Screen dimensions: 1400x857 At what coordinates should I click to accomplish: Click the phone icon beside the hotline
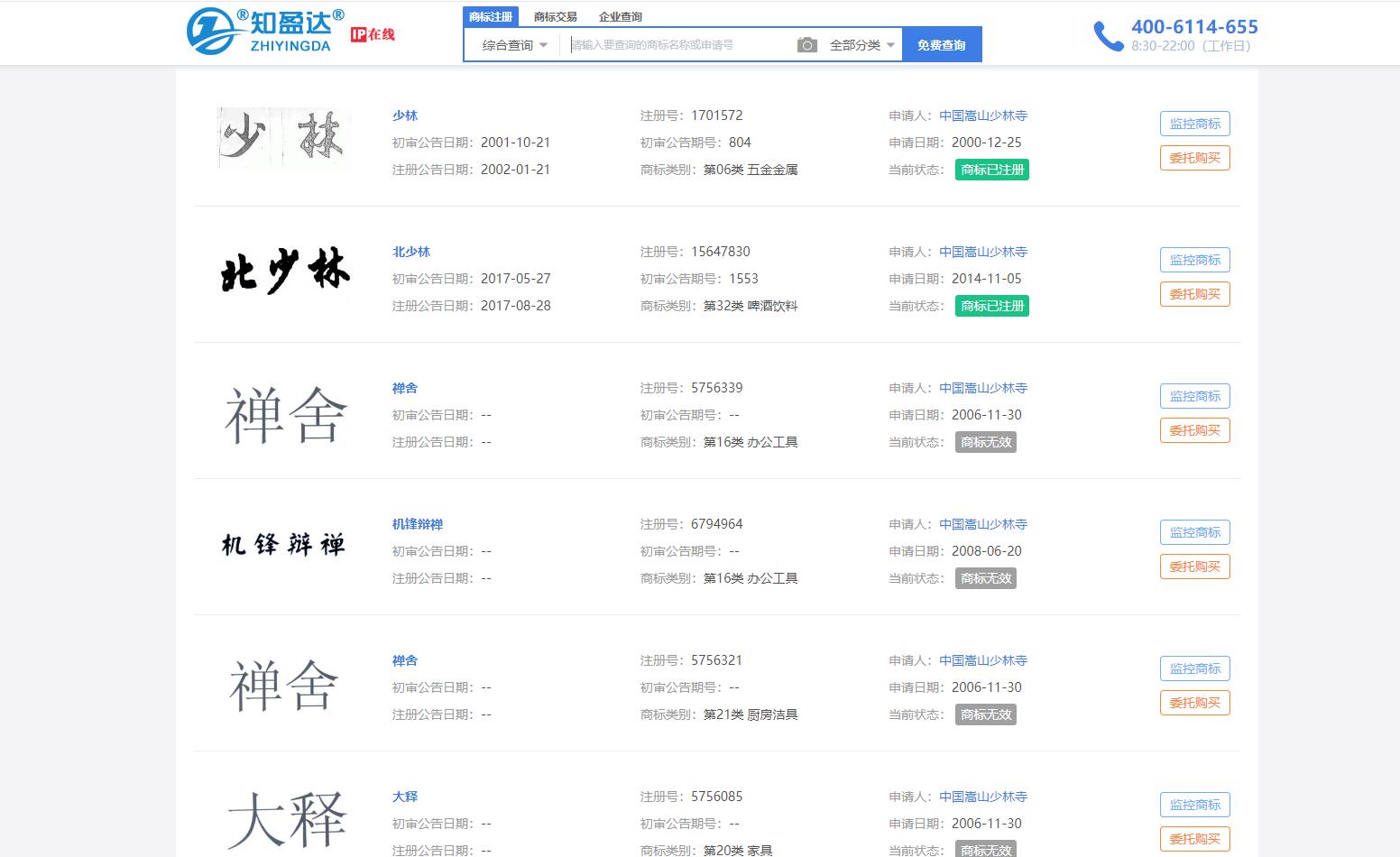coord(1108,36)
